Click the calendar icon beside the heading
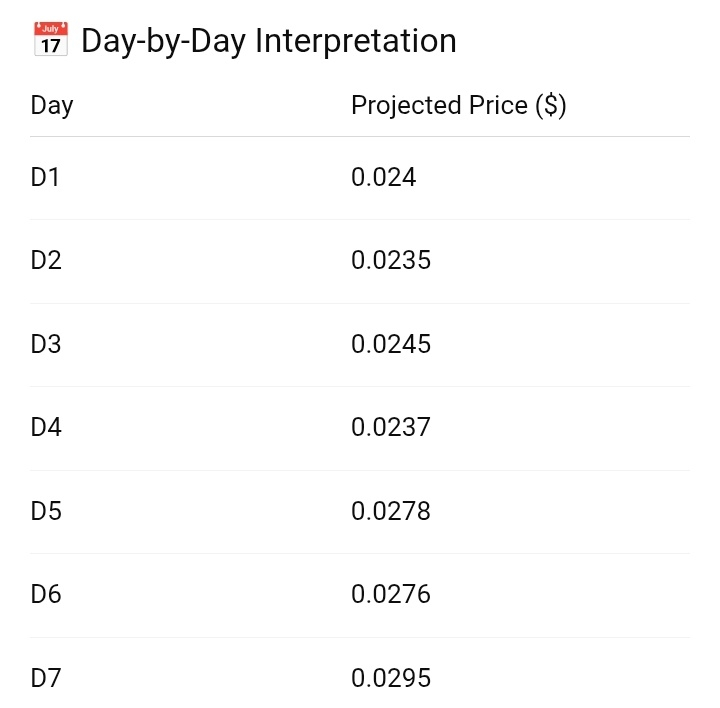This screenshot has width=720, height=708. (50, 41)
